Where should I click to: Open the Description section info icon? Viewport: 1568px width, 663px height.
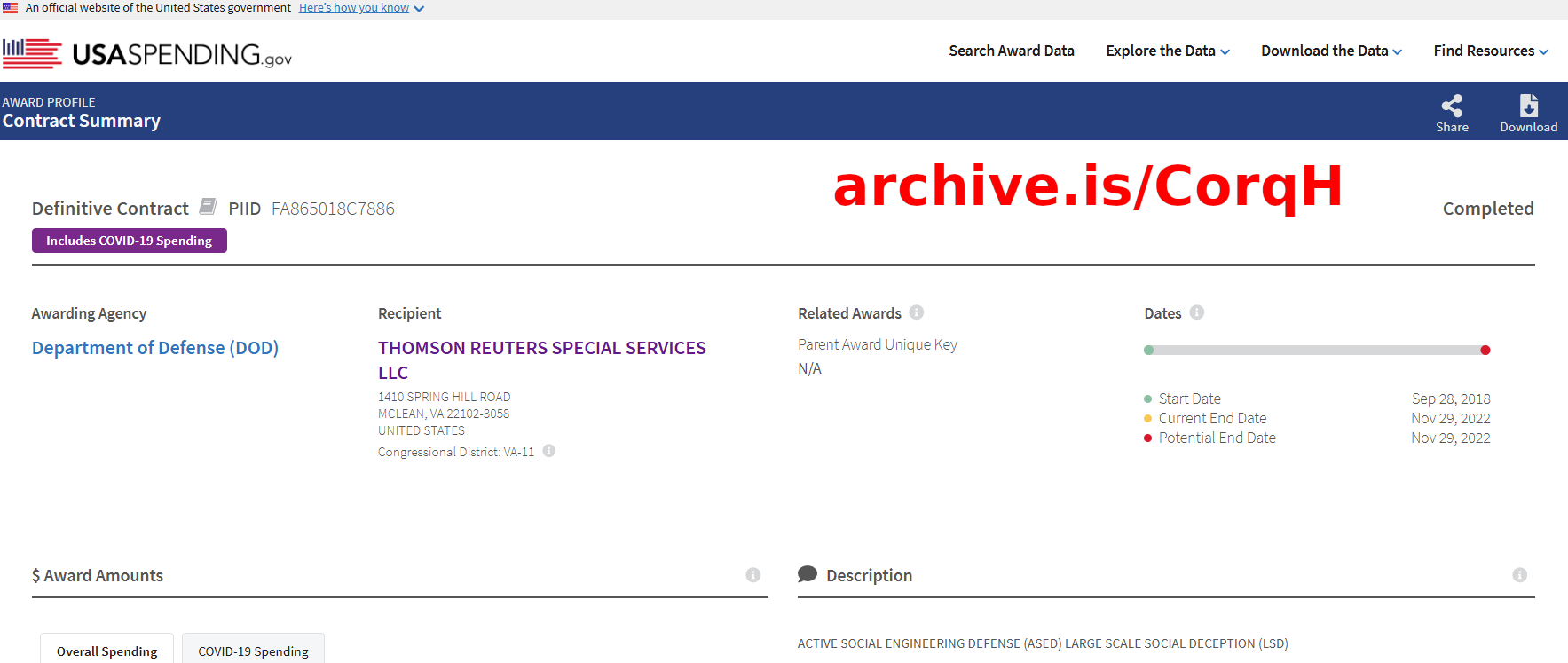1520,575
